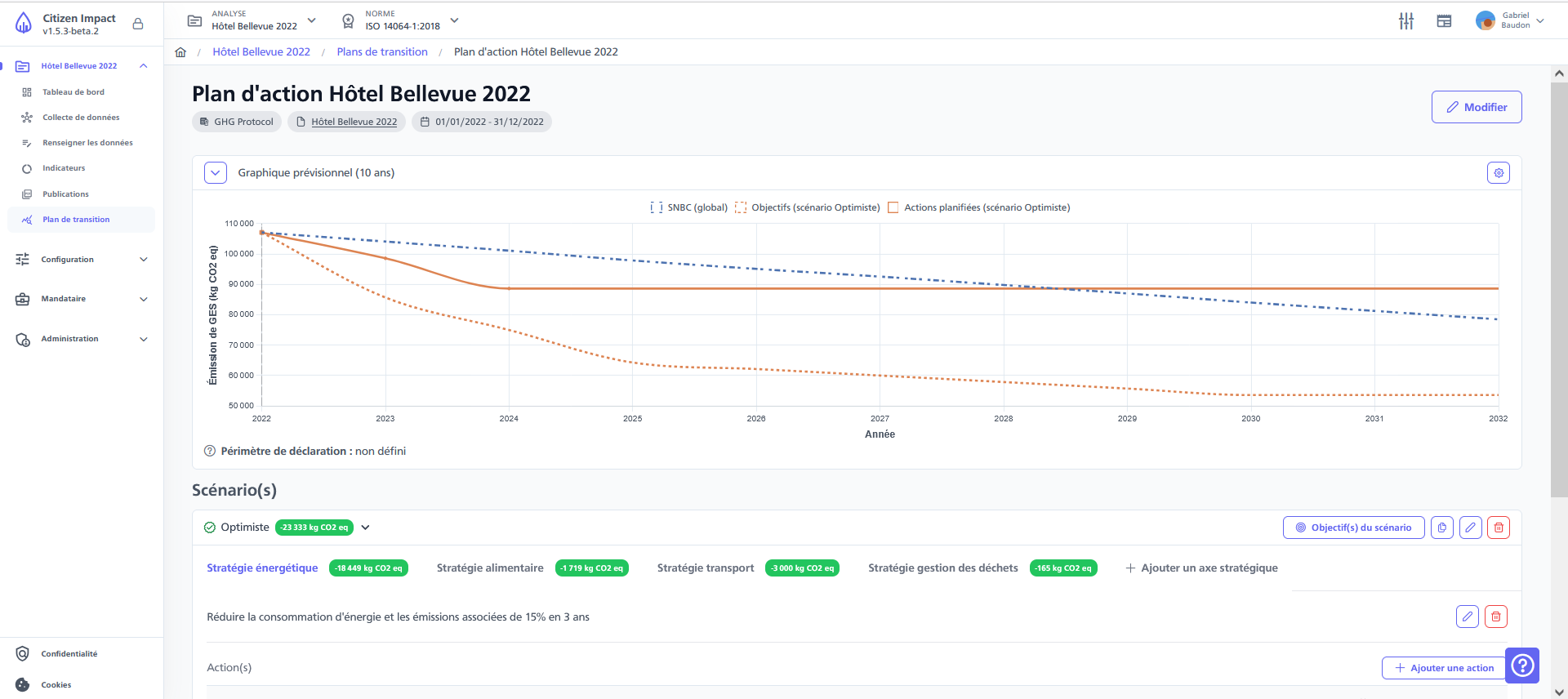Click the GHG Protocol chip
This screenshot has width=1568, height=699.
pyautogui.click(x=237, y=122)
